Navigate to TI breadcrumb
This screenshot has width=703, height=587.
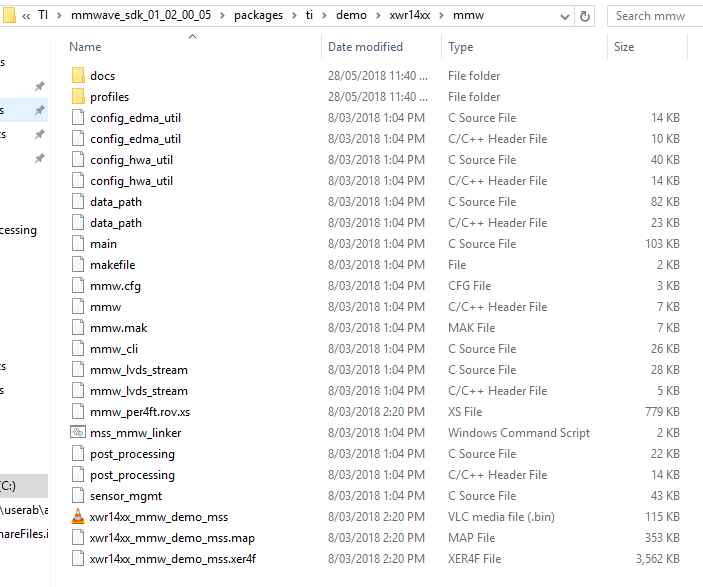43,15
